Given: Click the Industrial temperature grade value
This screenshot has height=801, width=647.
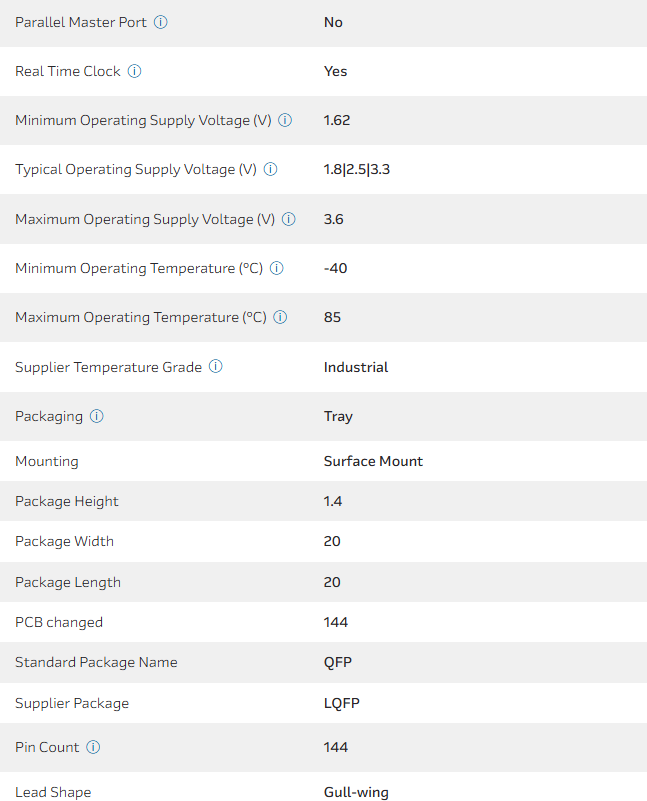Looking at the screenshot, I should [x=355, y=367].
